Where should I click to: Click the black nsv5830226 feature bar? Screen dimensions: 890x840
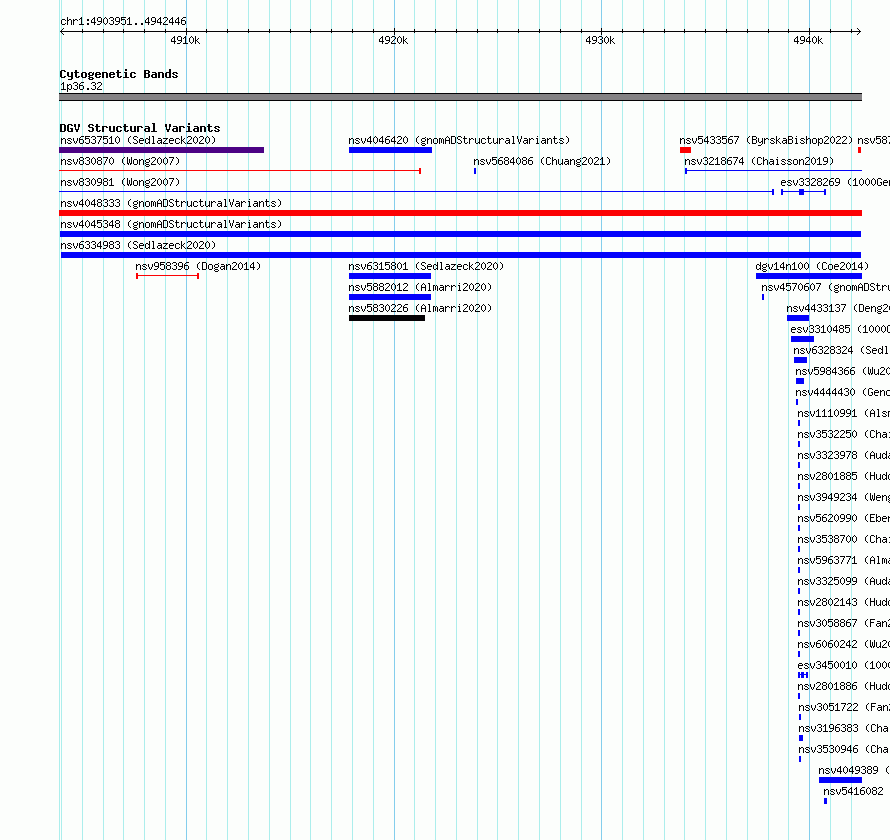(x=387, y=318)
